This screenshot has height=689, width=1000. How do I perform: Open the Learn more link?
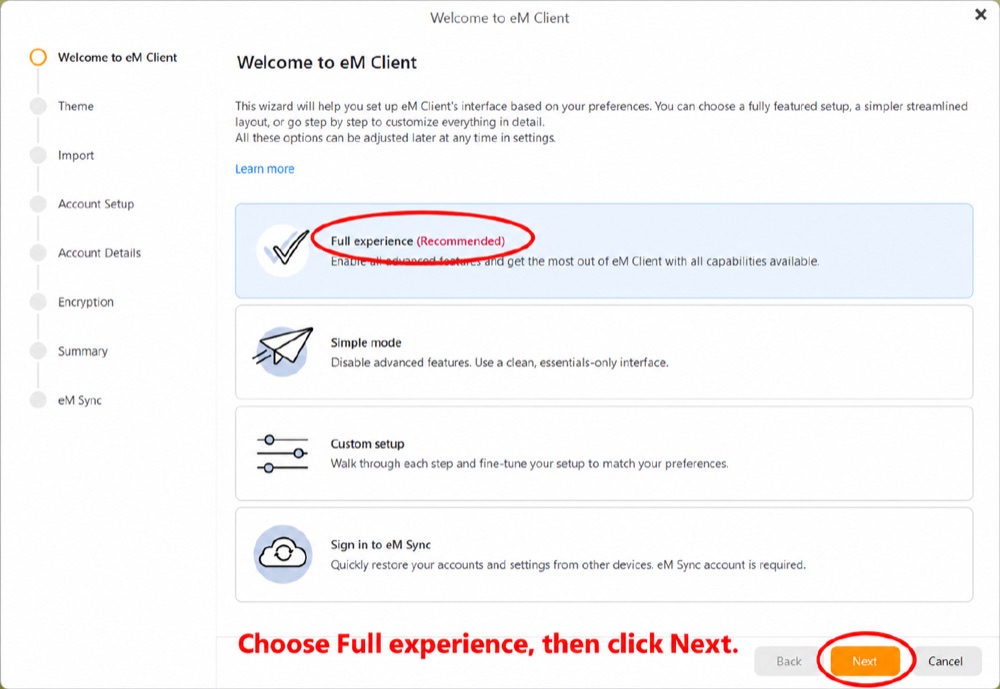[265, 169]
